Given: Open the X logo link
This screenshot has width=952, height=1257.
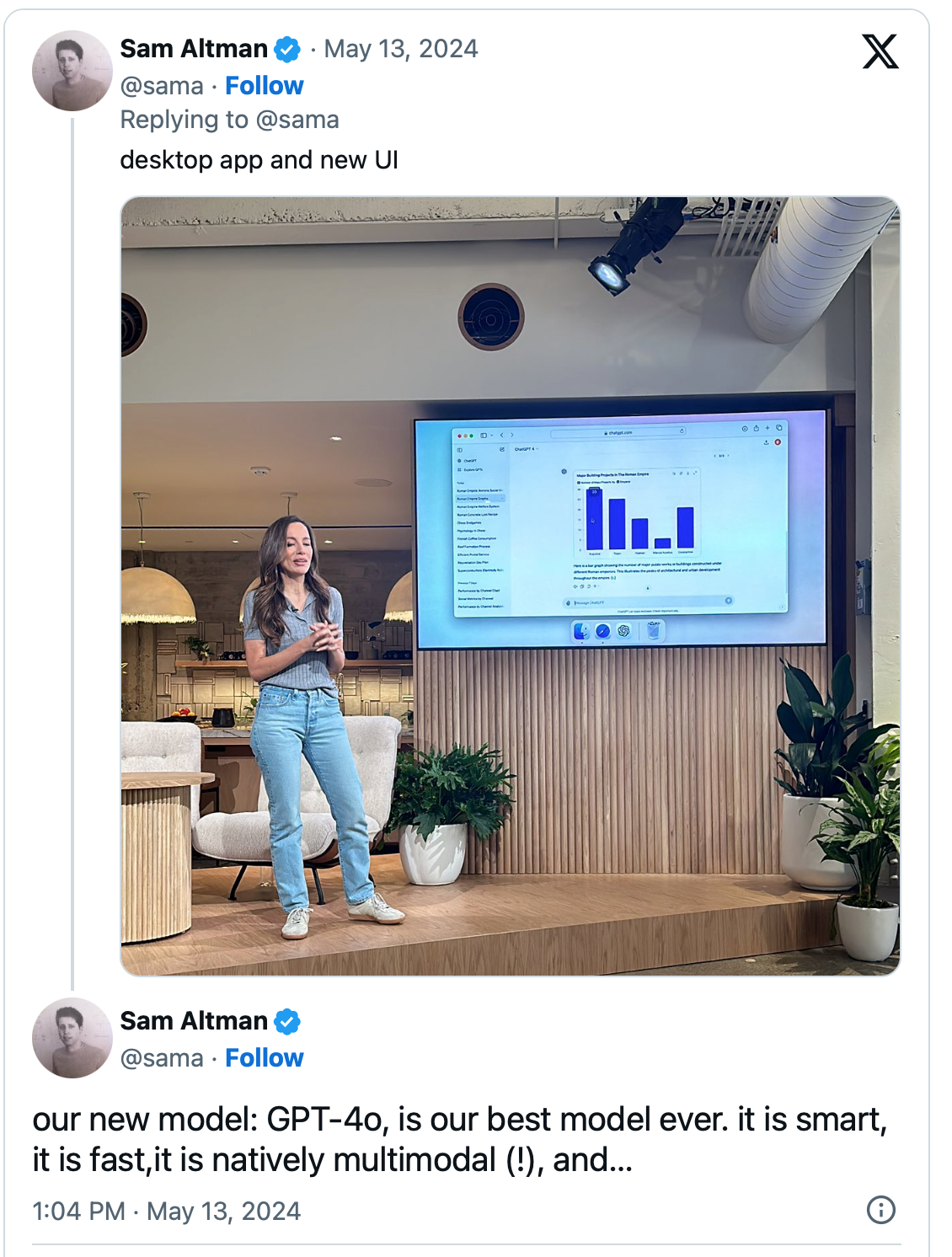Looking at the screenshot, I should point(880,51).
